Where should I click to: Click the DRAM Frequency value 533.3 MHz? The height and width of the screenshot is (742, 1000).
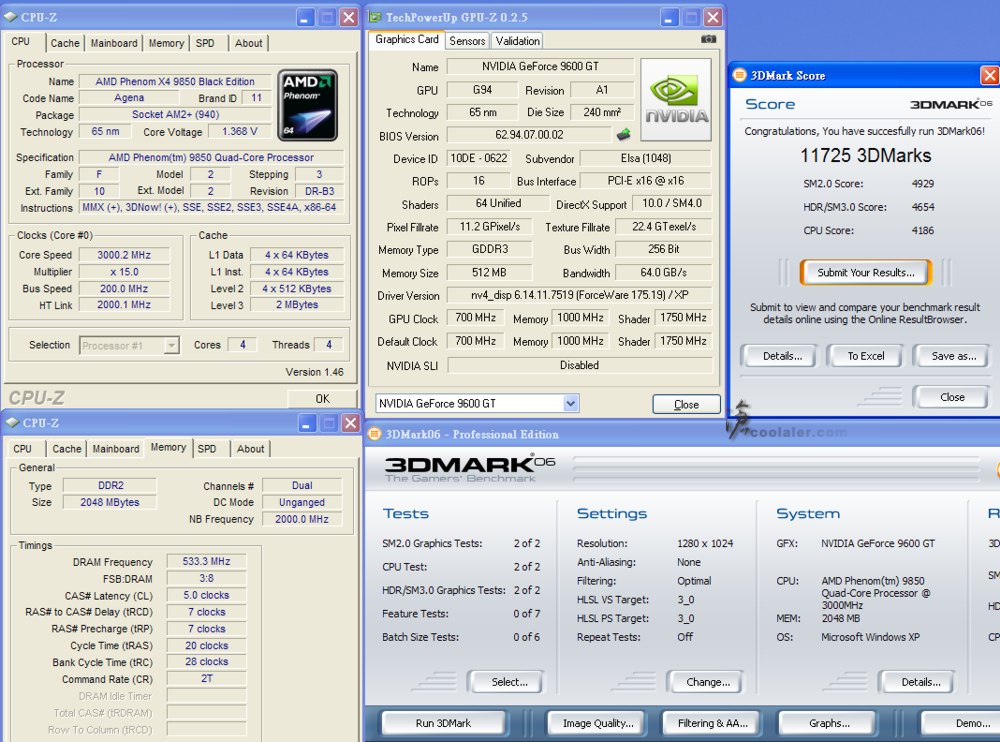point(206,561)
